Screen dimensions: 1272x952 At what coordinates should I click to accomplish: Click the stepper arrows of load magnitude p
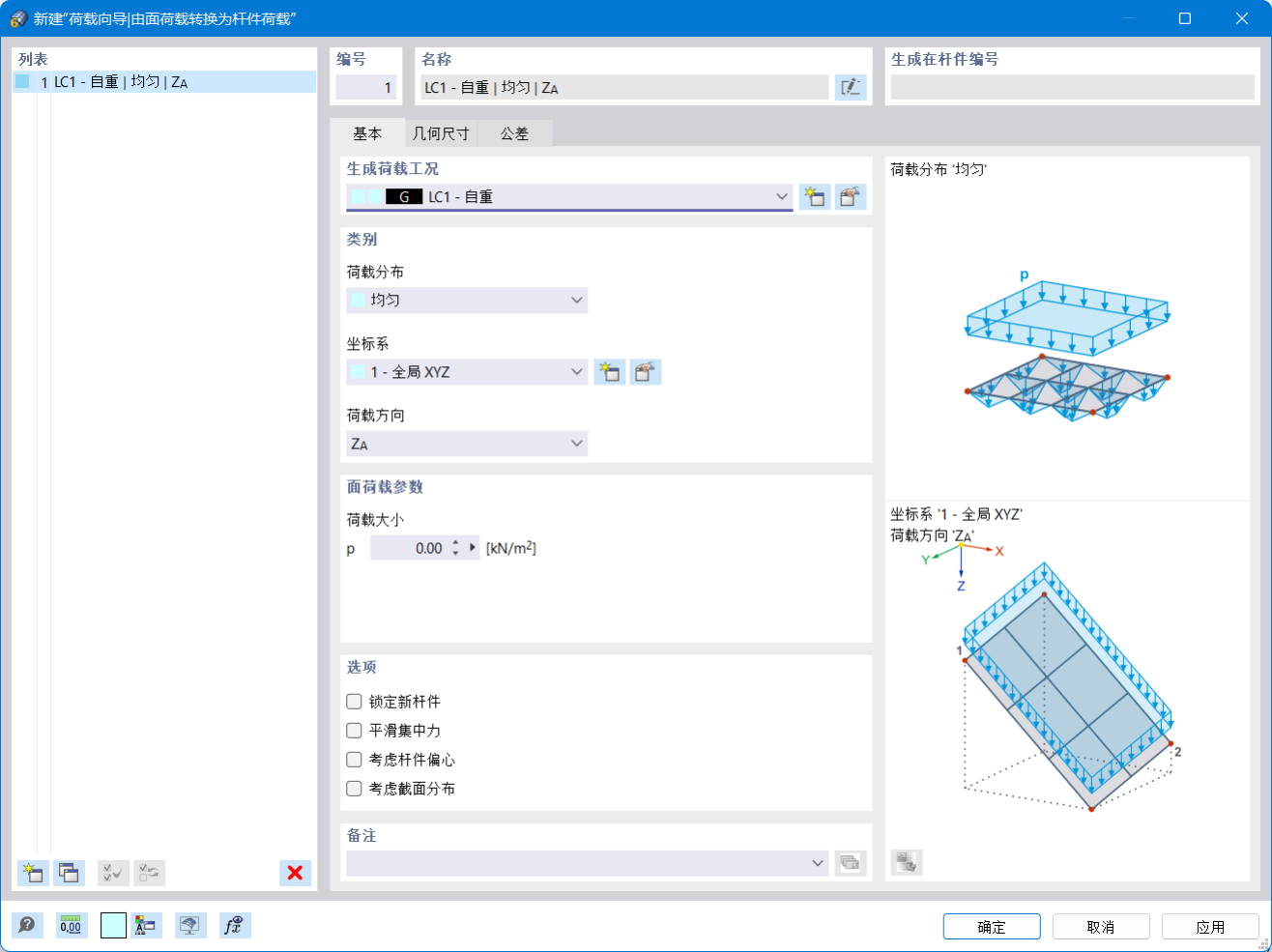click(456, 548)
